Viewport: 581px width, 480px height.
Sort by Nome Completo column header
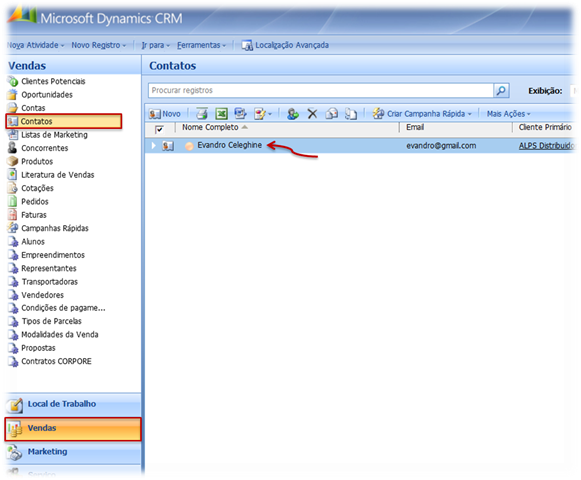(210, 127)
